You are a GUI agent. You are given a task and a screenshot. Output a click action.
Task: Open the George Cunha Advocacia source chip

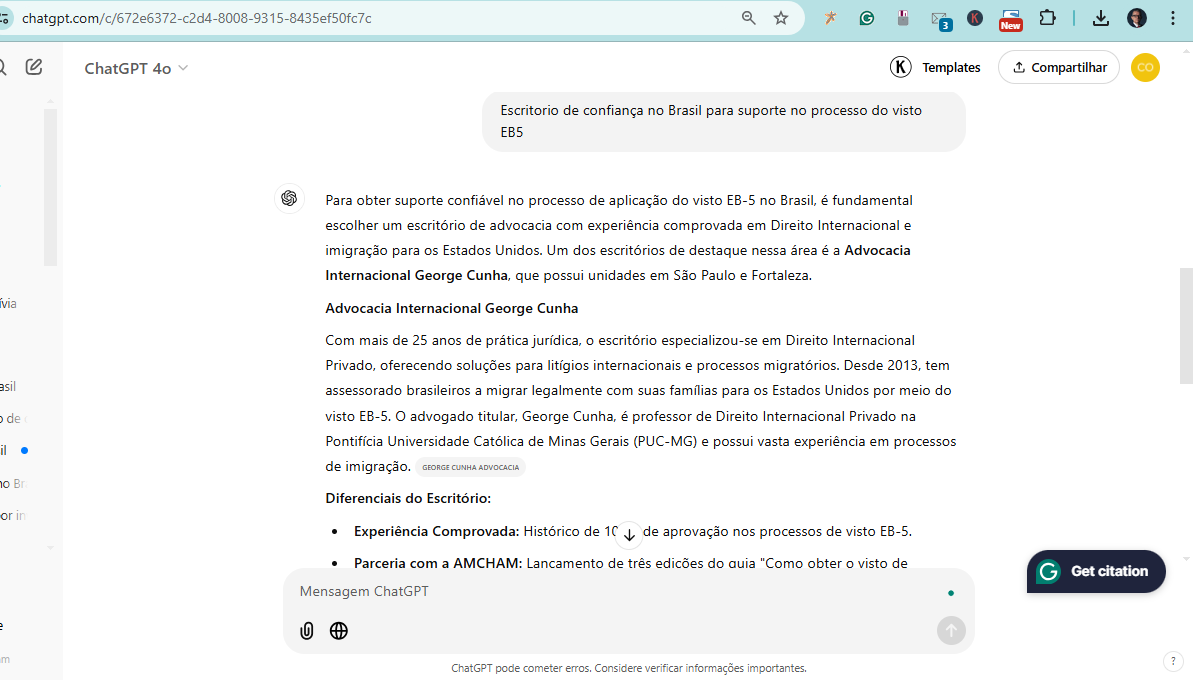(470, 467)
